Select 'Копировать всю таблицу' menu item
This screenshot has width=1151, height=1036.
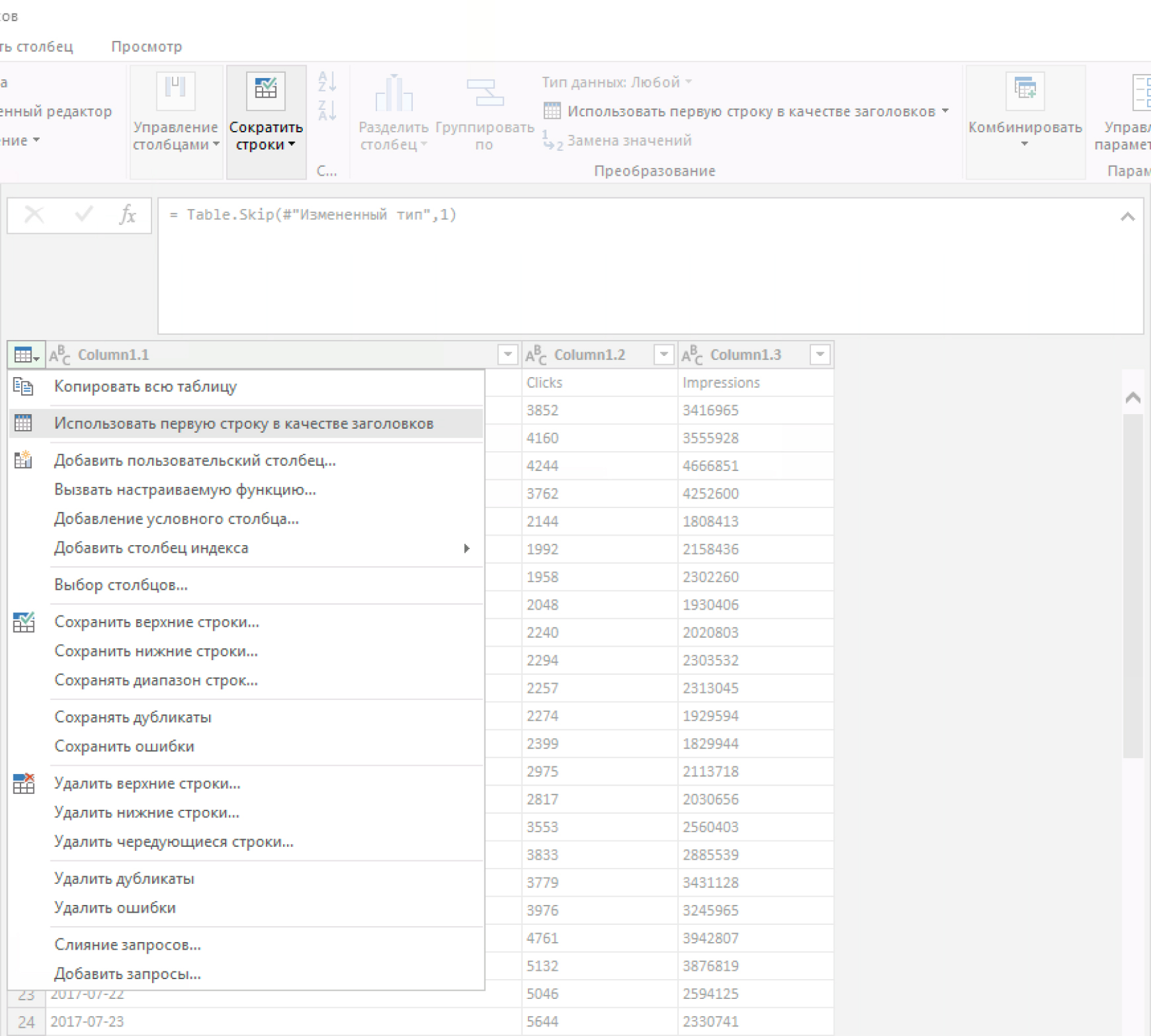coord(246,387)
